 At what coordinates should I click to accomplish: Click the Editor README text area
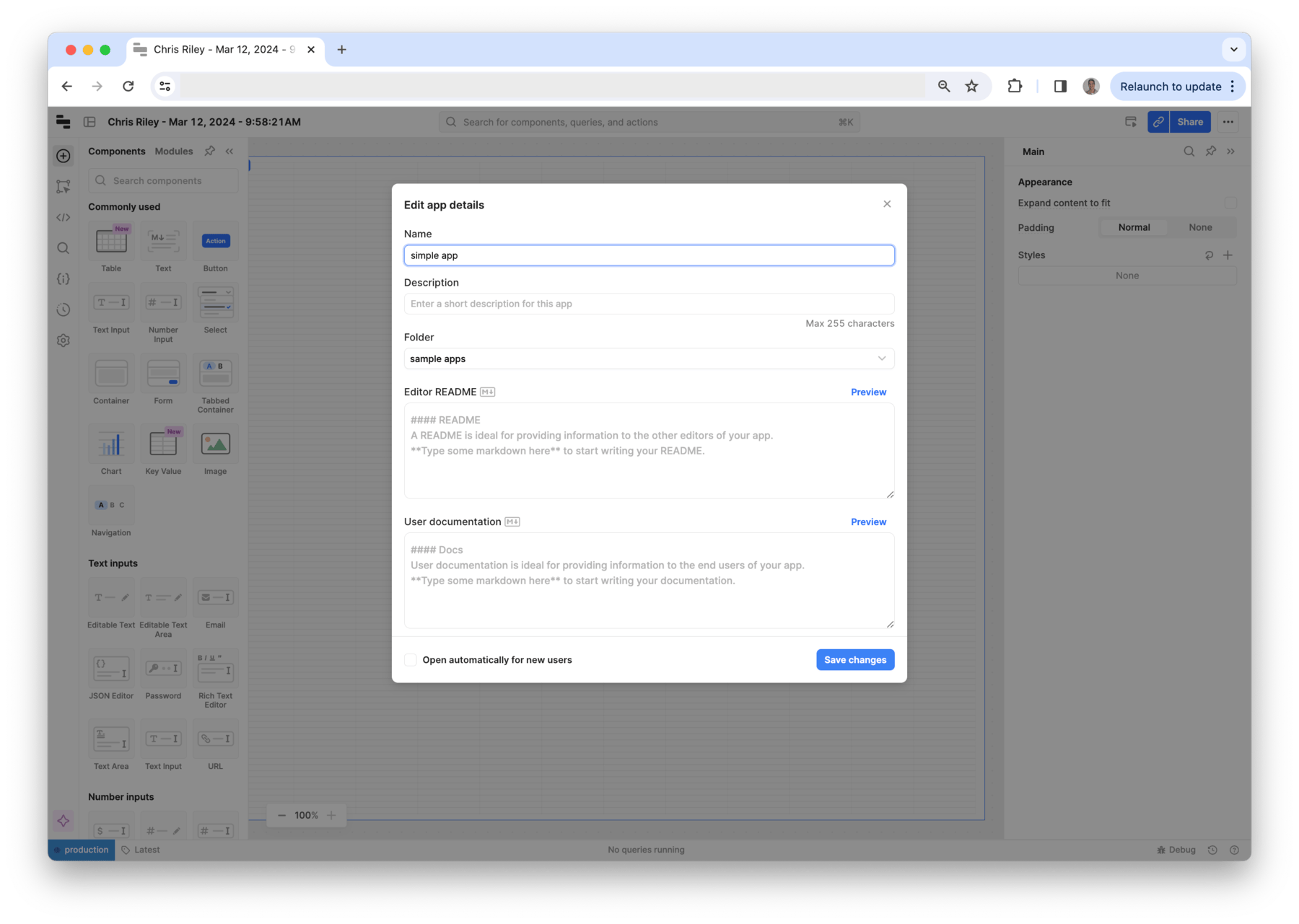[x=649, y=451]
